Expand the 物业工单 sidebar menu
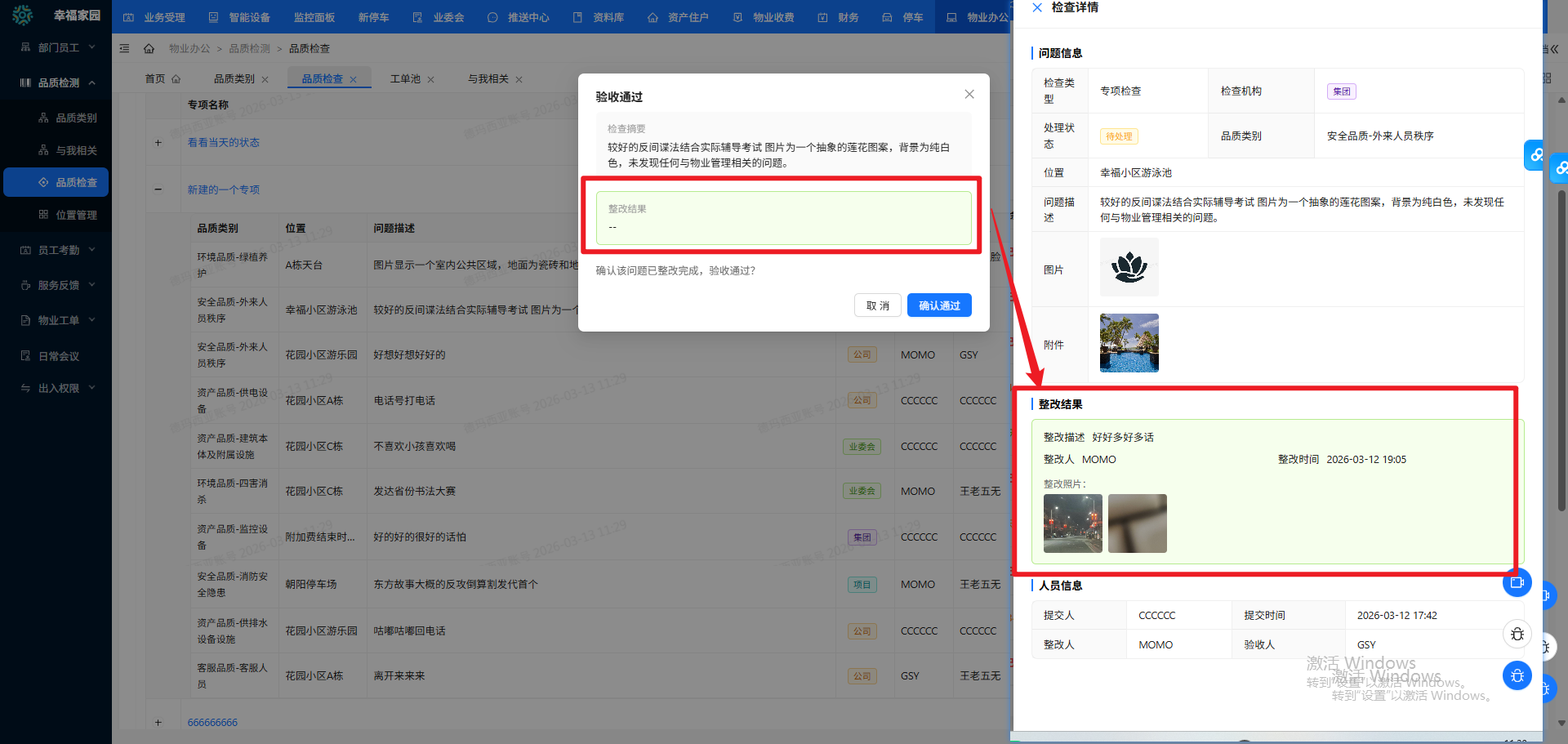Viewport: 1568px width, 744px height. pos(57,320)
